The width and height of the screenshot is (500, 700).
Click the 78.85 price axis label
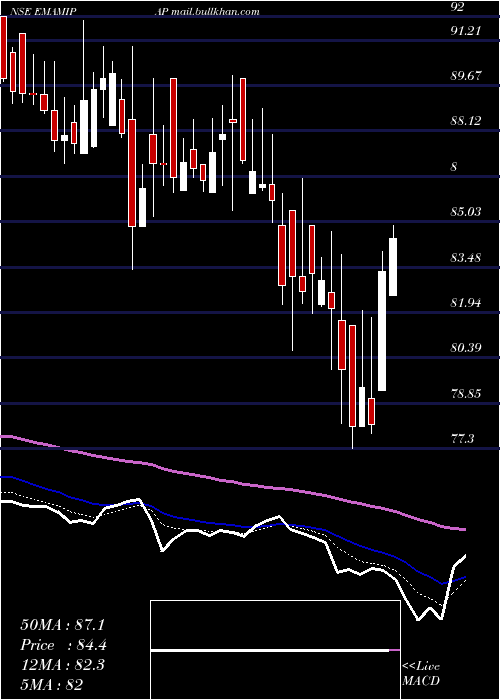(x=466, y=394)
